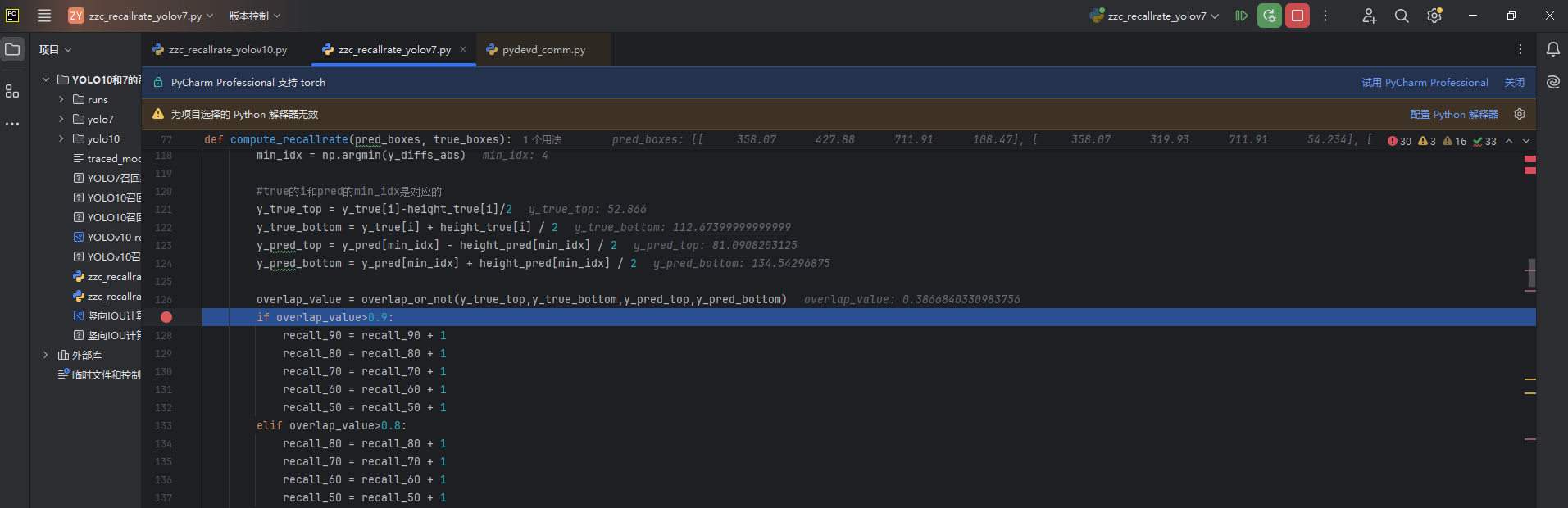The image size is (1568, 508).
Task: Toggle breakpoint at line 130
Action: [x=164, y=371]
